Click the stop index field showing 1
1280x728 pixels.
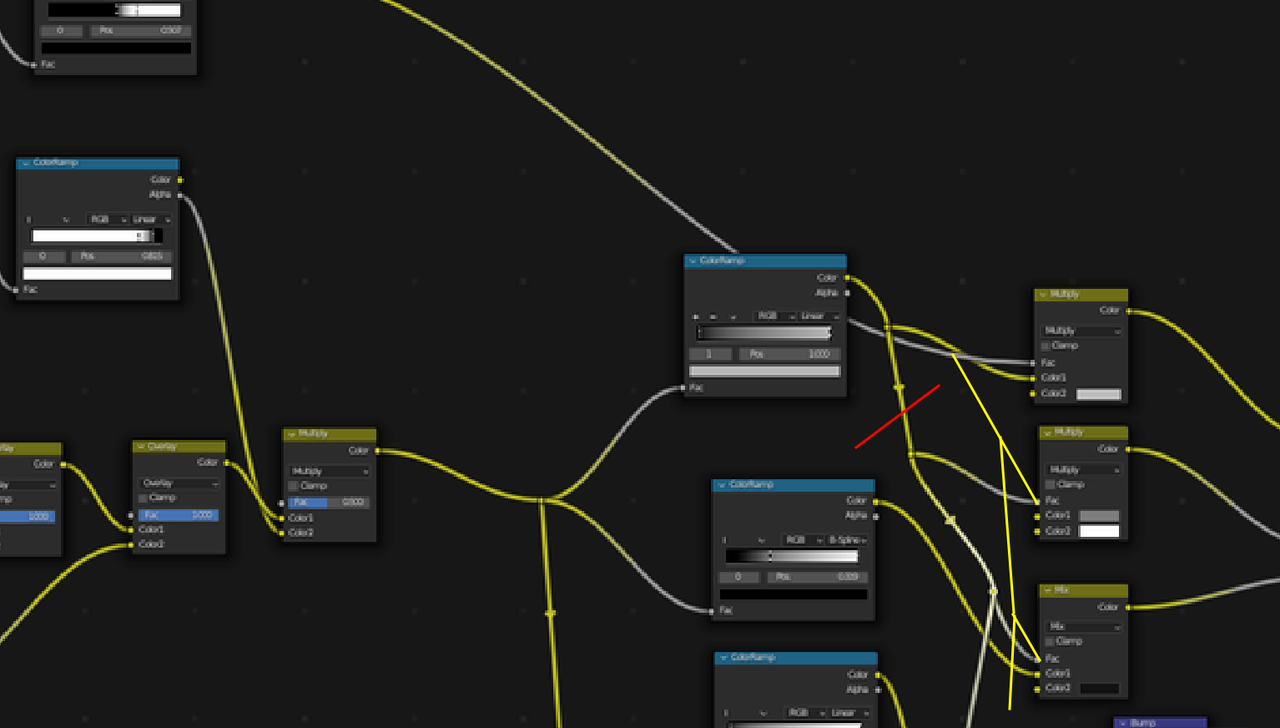click(711, 354)
